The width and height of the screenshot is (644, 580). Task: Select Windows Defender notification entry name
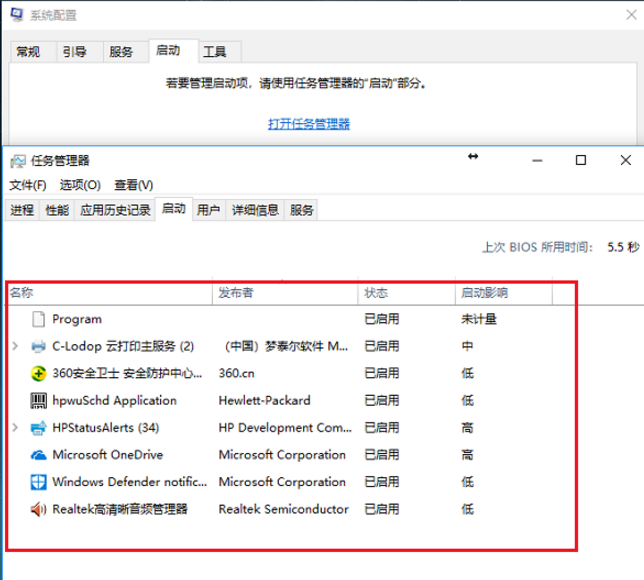pos(129,482)
